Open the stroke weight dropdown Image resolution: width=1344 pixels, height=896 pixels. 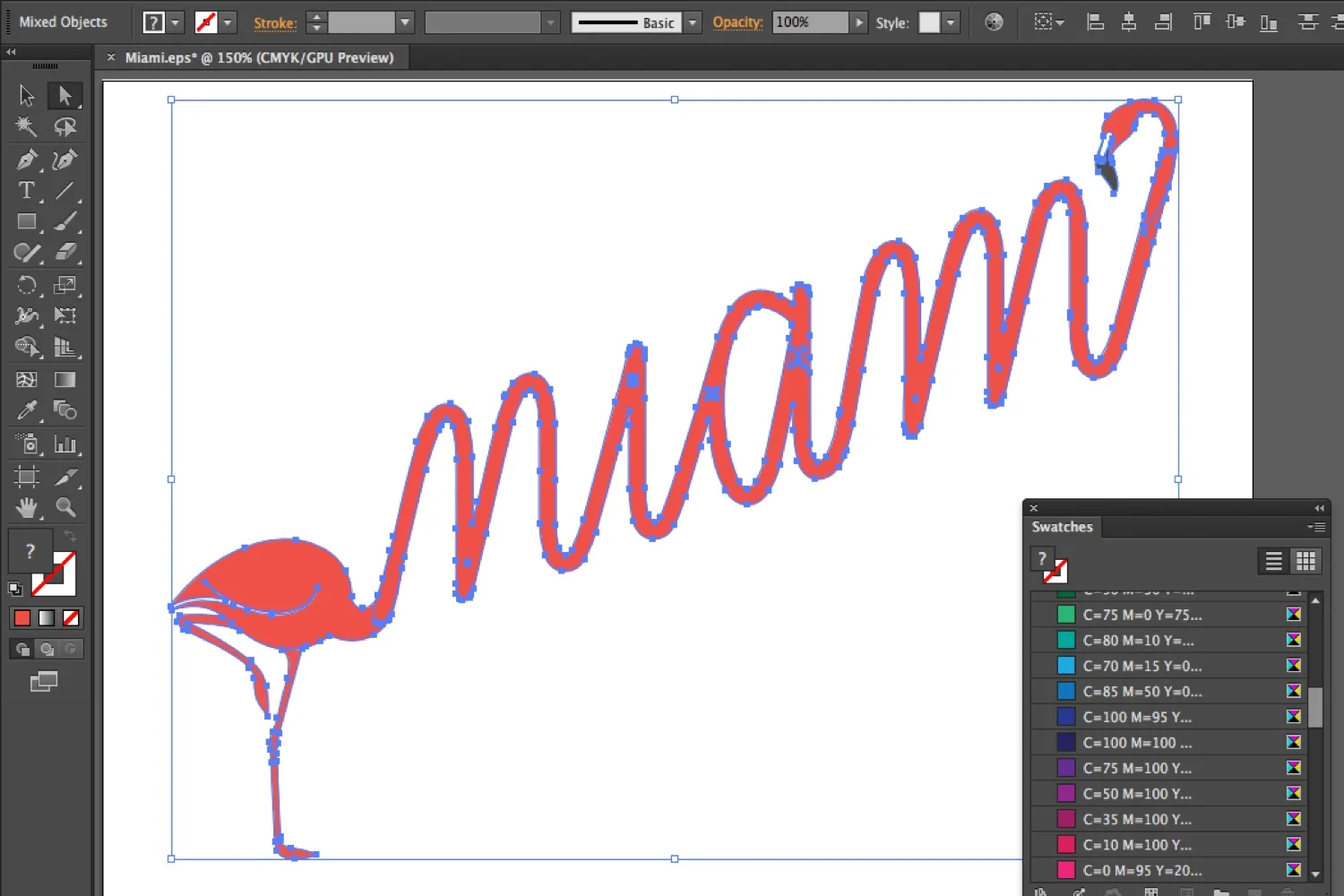(406, 22)
